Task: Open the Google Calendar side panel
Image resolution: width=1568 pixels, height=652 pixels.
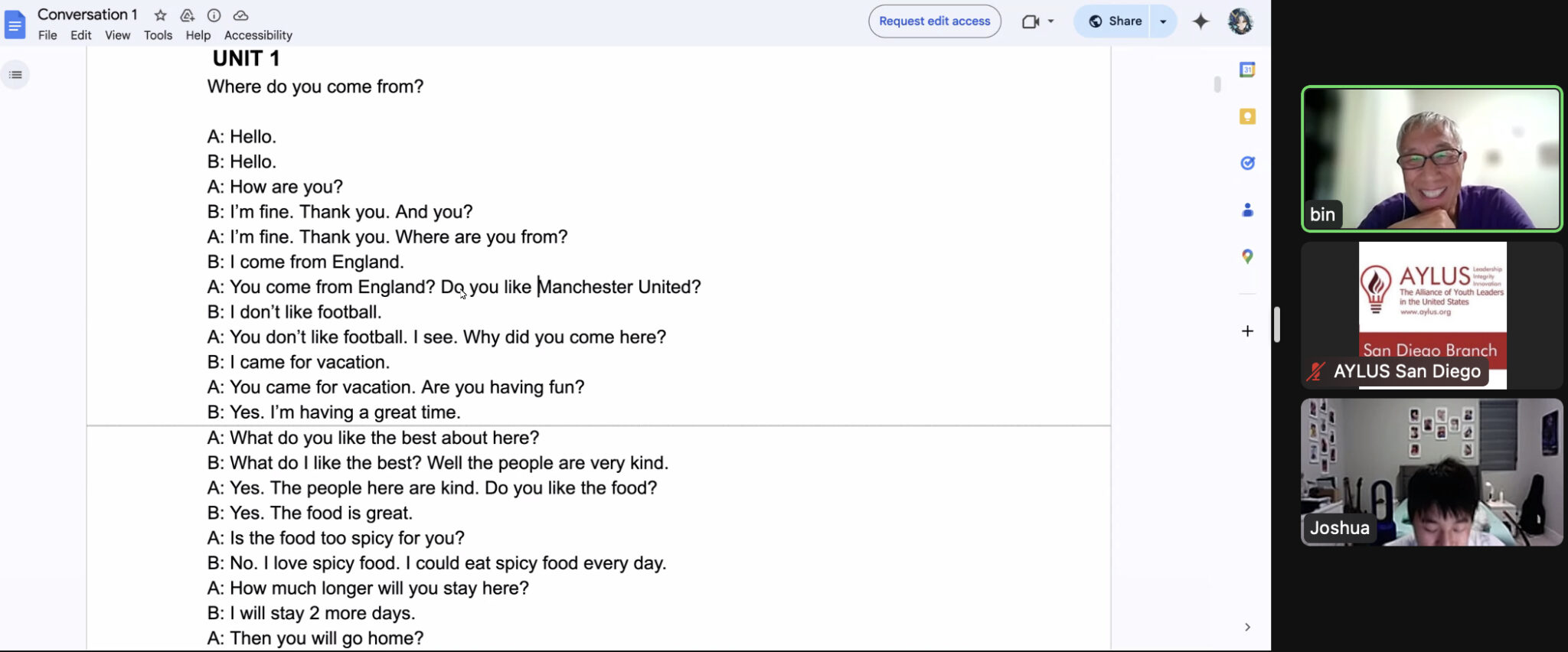Action: (1247, 70)
